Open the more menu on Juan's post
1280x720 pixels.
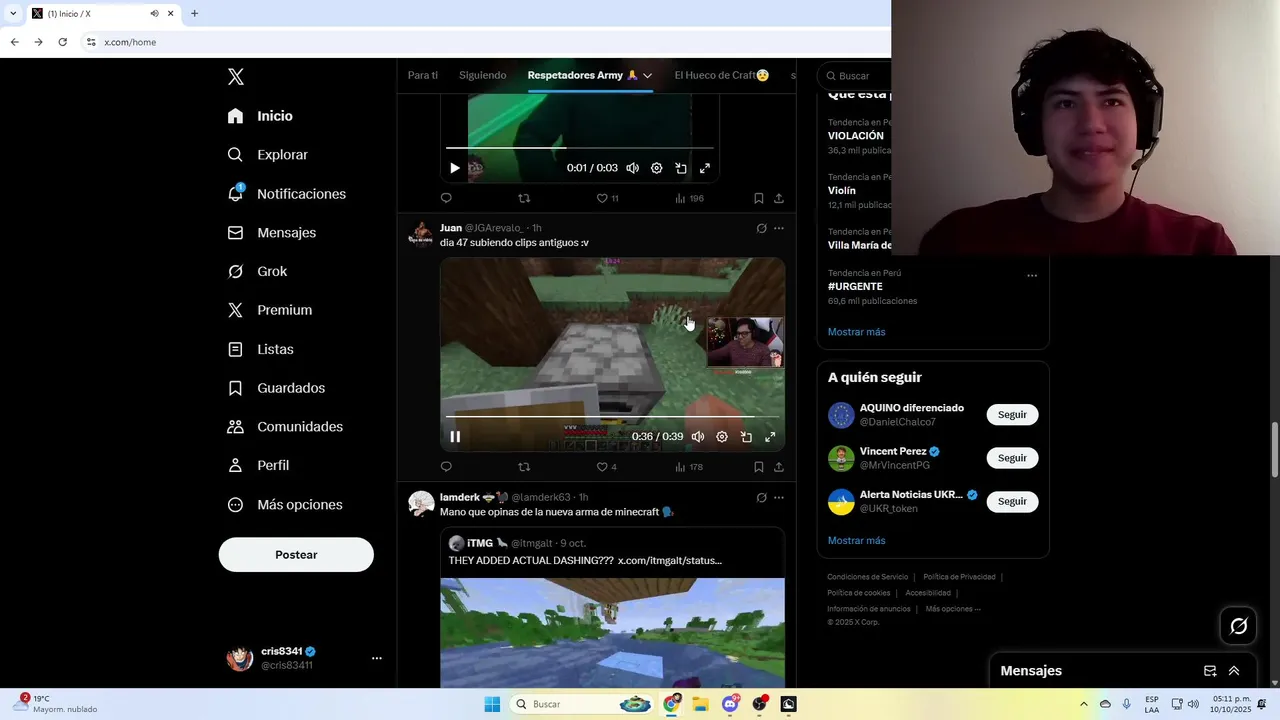pos(779,228)
